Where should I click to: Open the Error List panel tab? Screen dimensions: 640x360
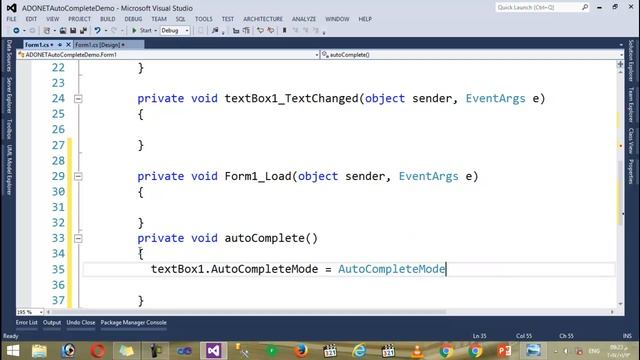point(27,323)
